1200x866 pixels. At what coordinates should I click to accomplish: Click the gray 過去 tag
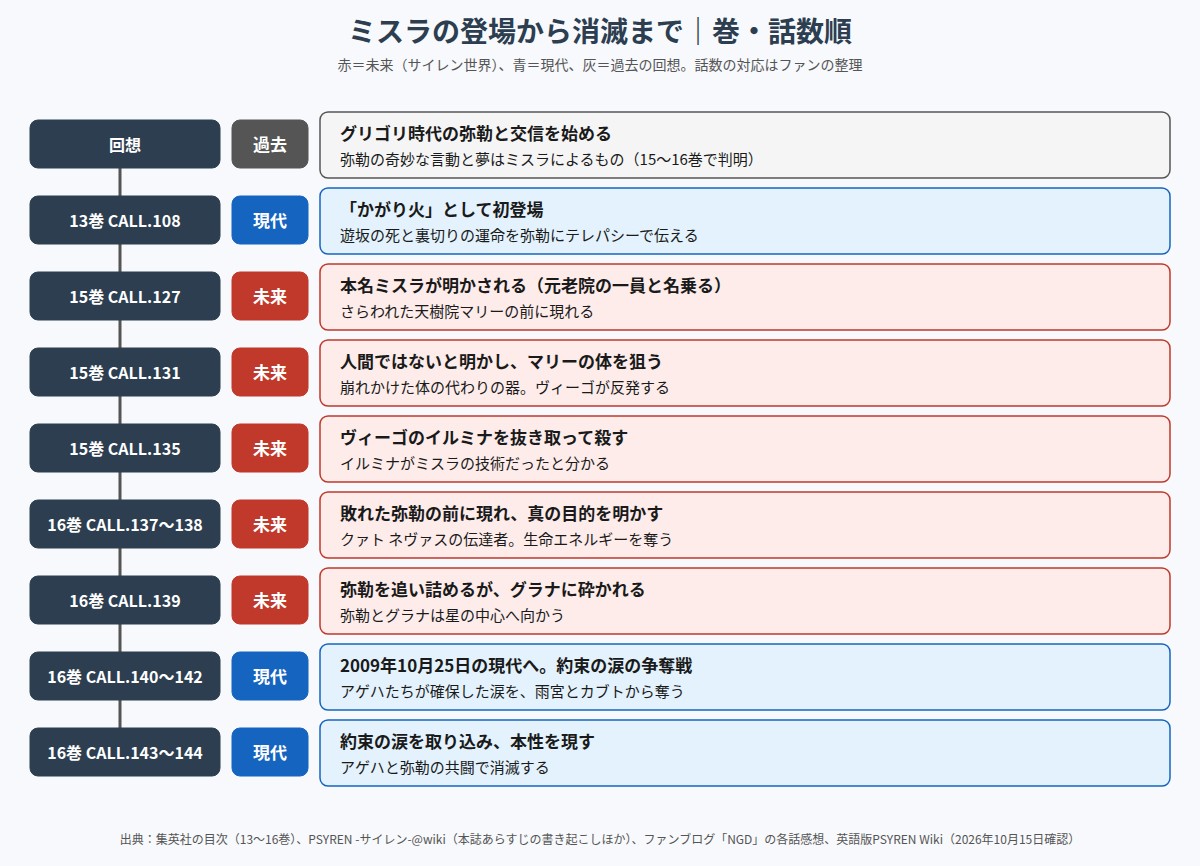pyautogui.click(x=270, y=144)
